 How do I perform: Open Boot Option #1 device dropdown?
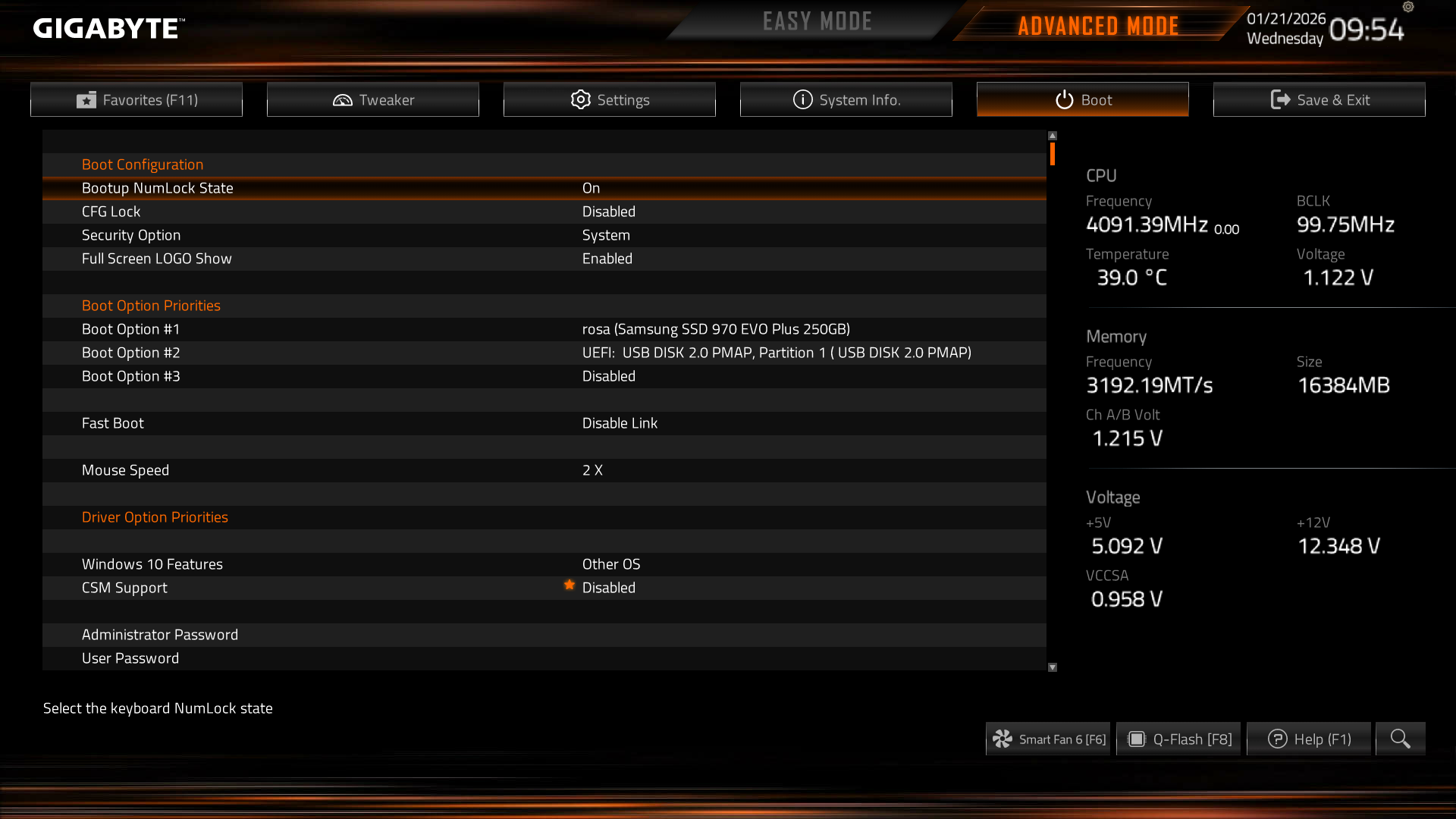(x=716, y=329)
